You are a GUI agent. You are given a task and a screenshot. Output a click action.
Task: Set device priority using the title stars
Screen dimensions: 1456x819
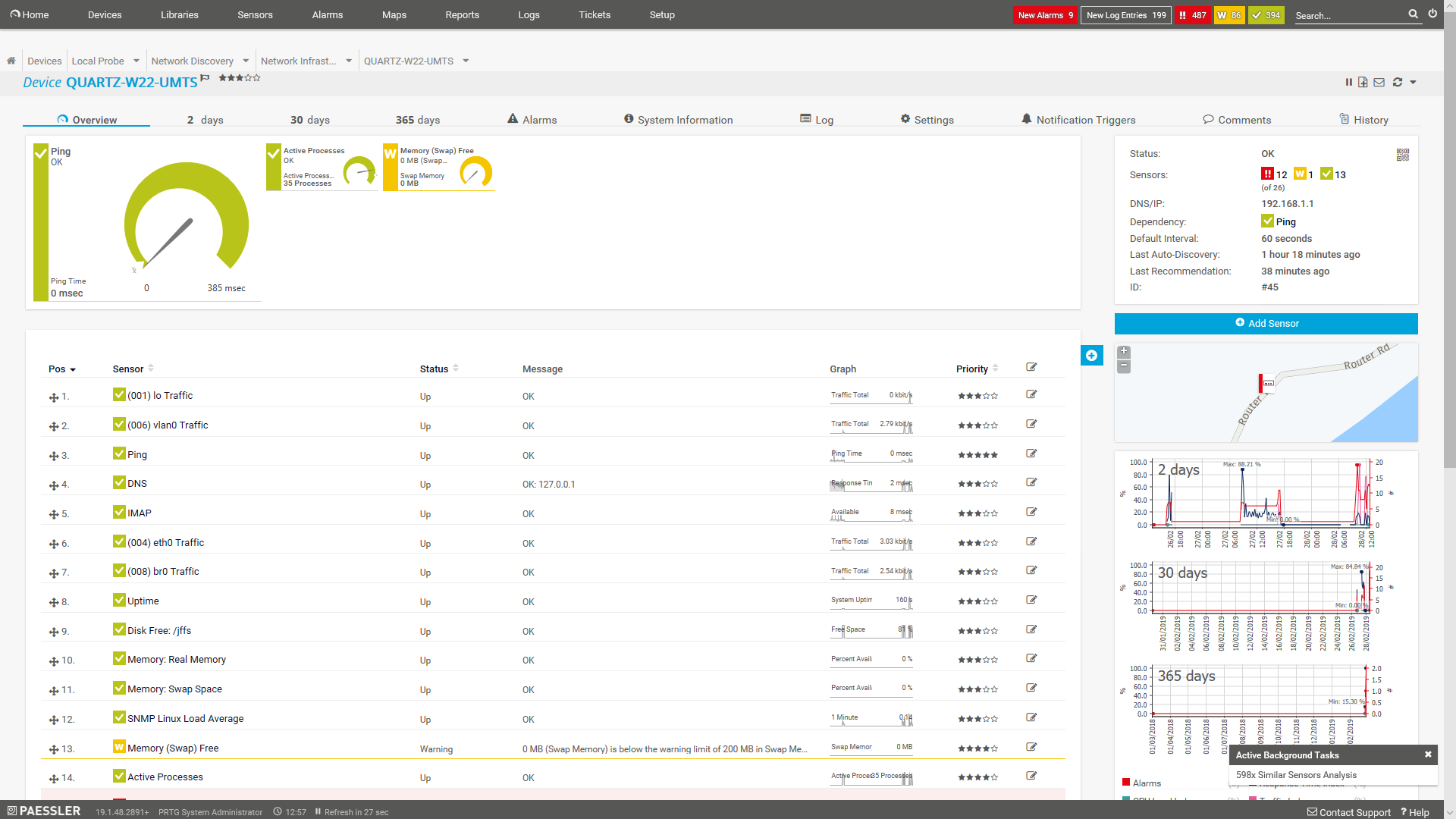tap(240, 77)
